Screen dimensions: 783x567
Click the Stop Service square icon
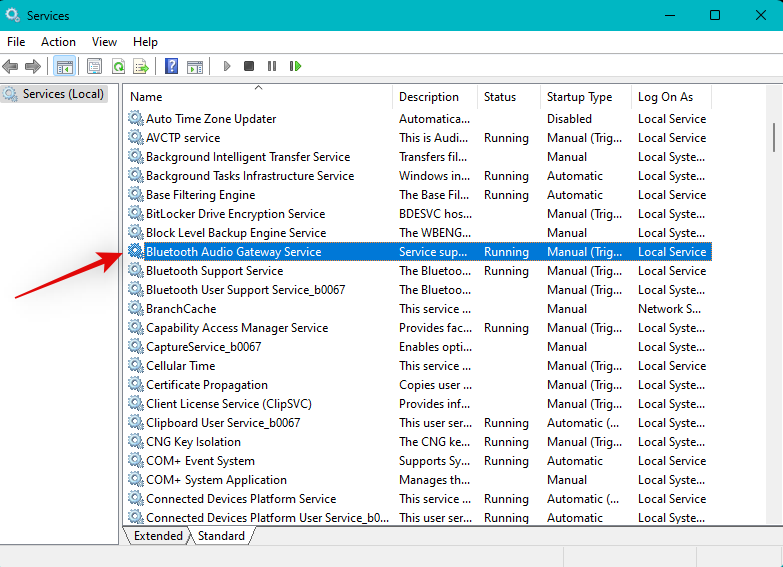click(x=249, y=66)
